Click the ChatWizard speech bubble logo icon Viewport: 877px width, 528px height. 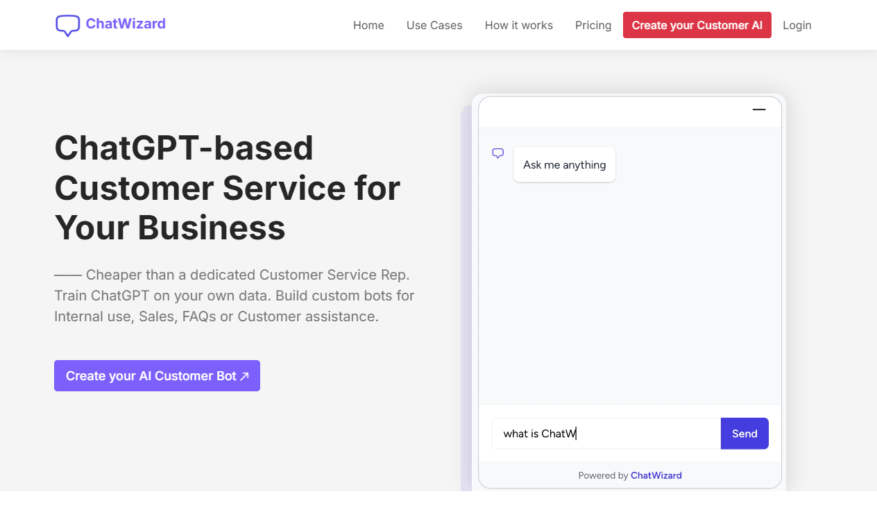[68, 25]
